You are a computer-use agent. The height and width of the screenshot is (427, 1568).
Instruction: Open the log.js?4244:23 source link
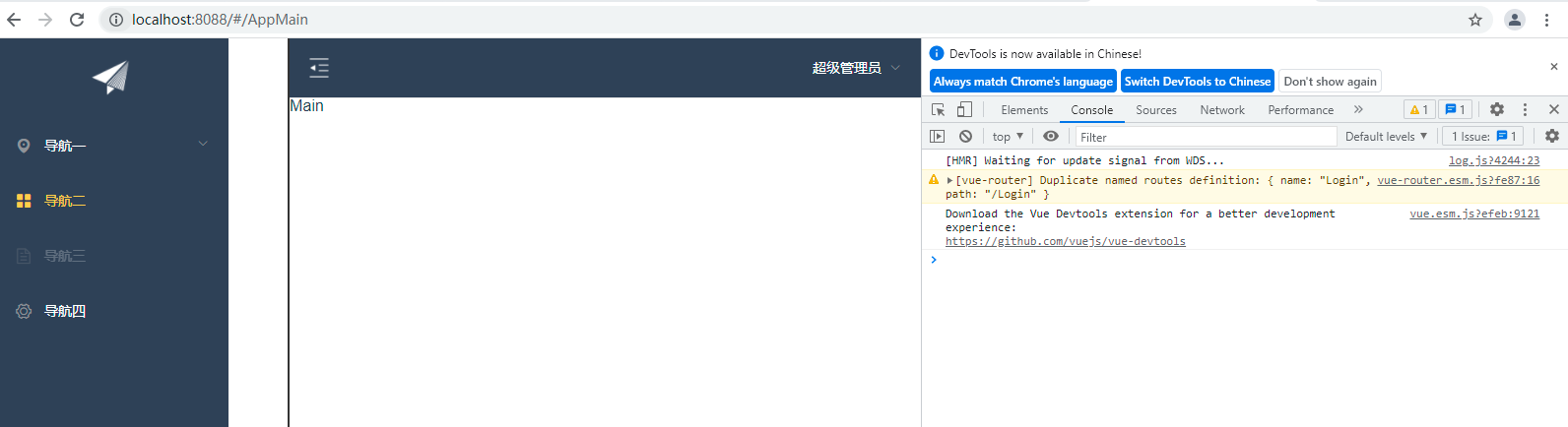(x=1494, y=160)
